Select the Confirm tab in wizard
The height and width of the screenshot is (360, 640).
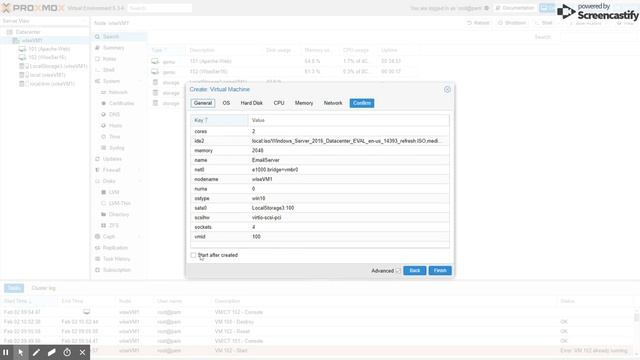(x=362, y=103)
